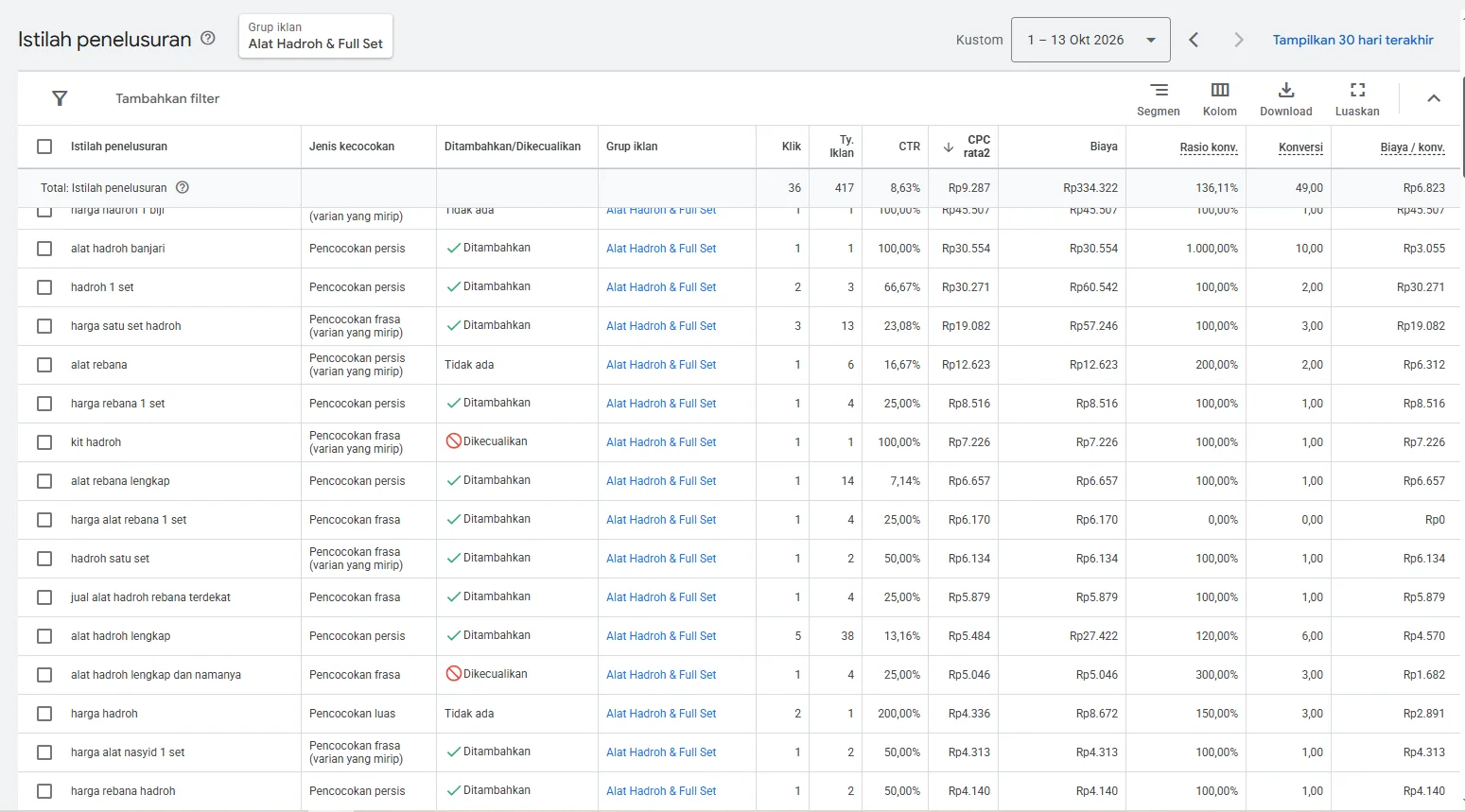
Task: Click search term harga alat nasyid 1 set
Action: 128,752
